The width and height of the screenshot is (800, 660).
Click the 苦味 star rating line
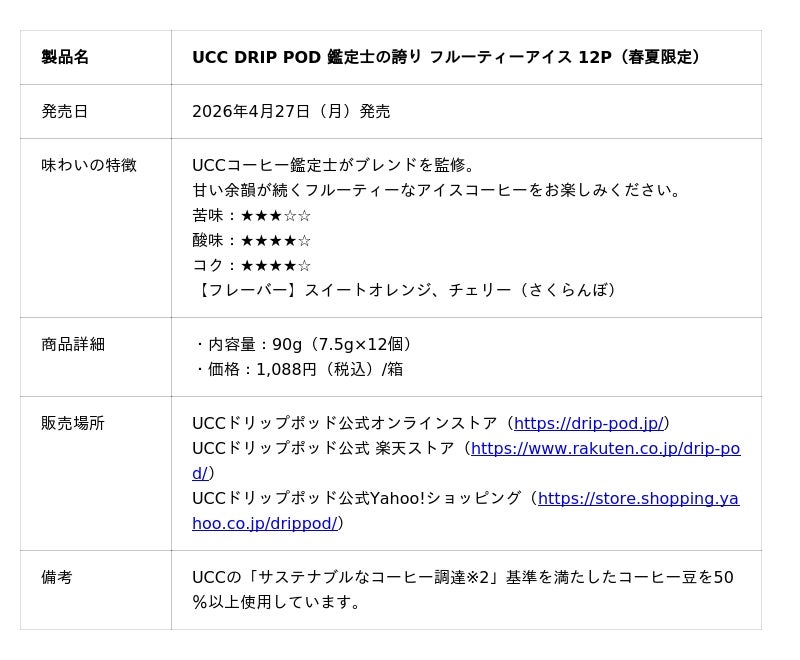(x=251, y=215)
